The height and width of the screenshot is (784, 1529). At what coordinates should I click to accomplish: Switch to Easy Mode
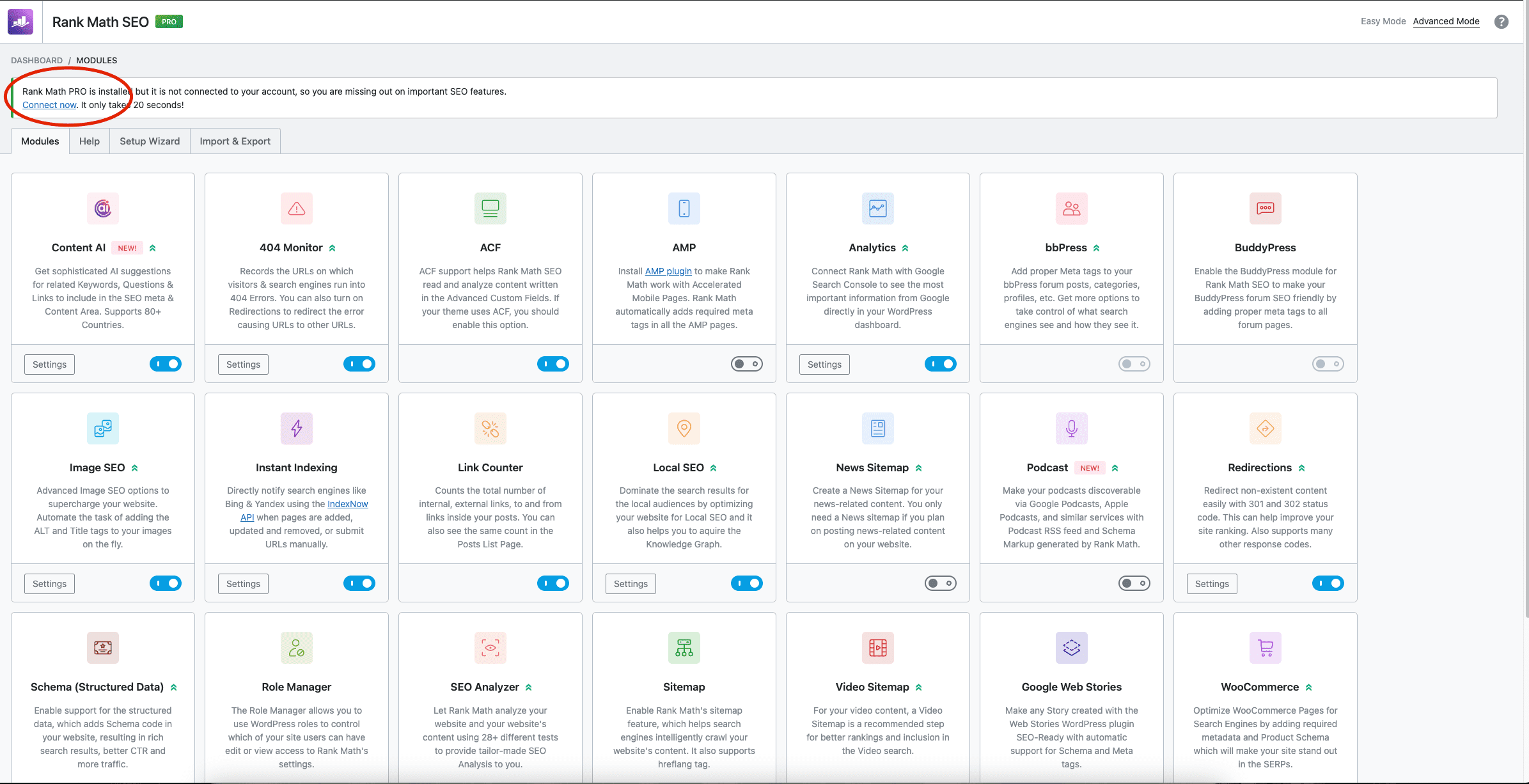coord(1383,21)
